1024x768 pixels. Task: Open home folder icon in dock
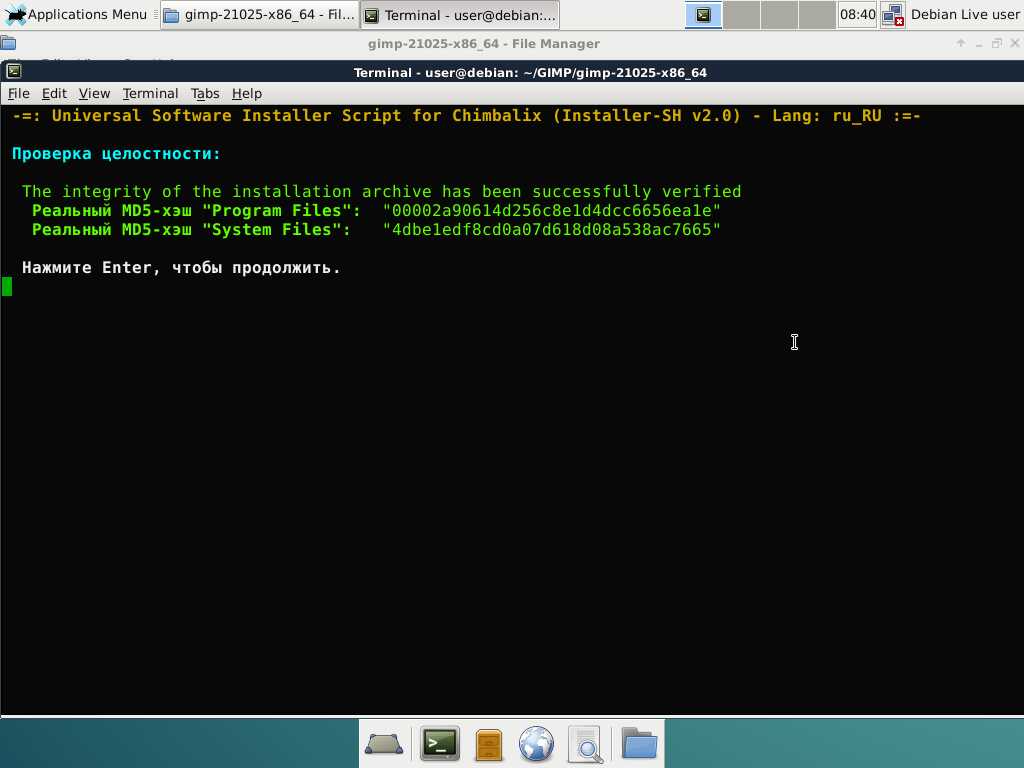point(639,743)
